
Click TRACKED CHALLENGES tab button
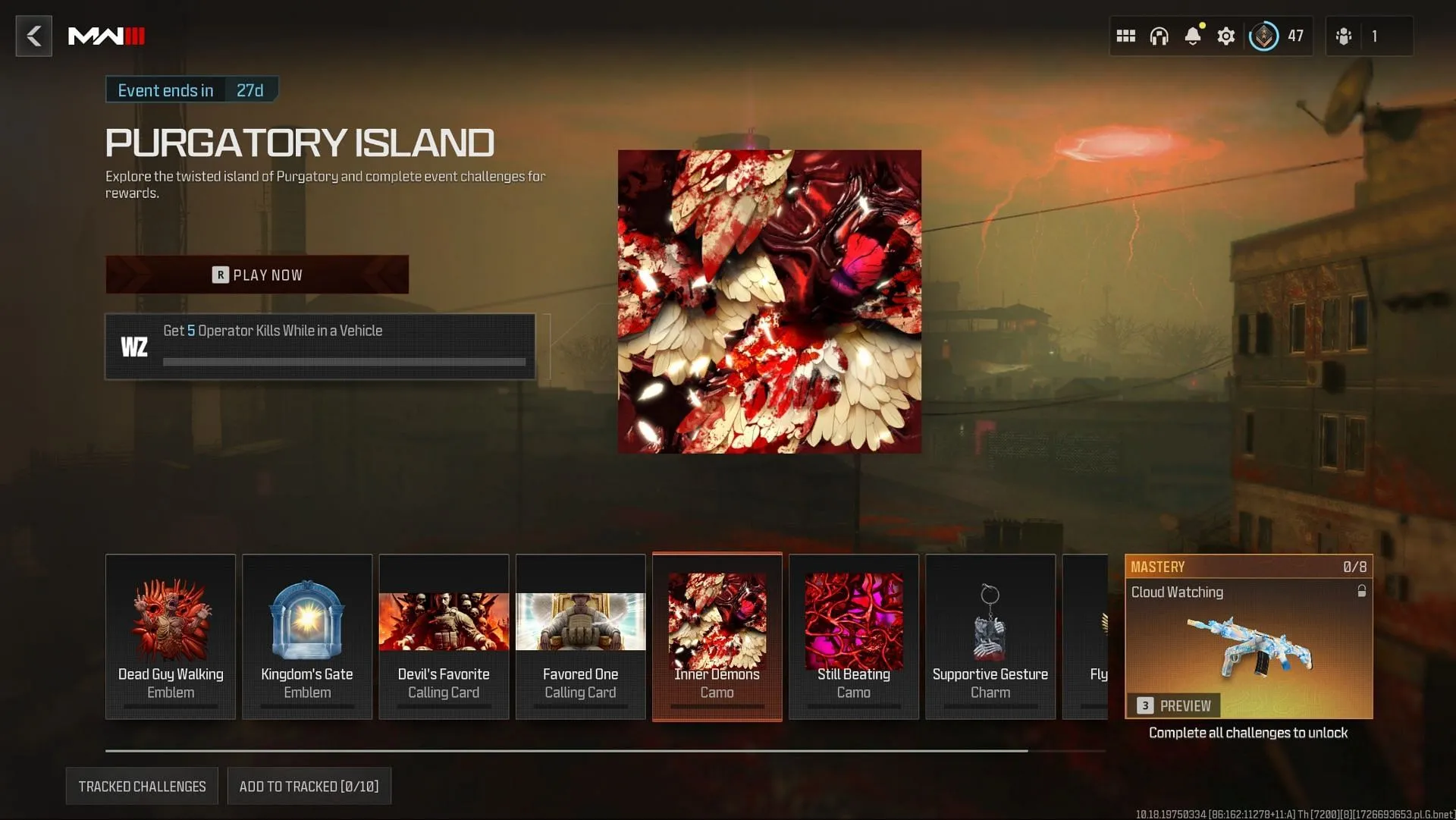(x=142, y=786)
